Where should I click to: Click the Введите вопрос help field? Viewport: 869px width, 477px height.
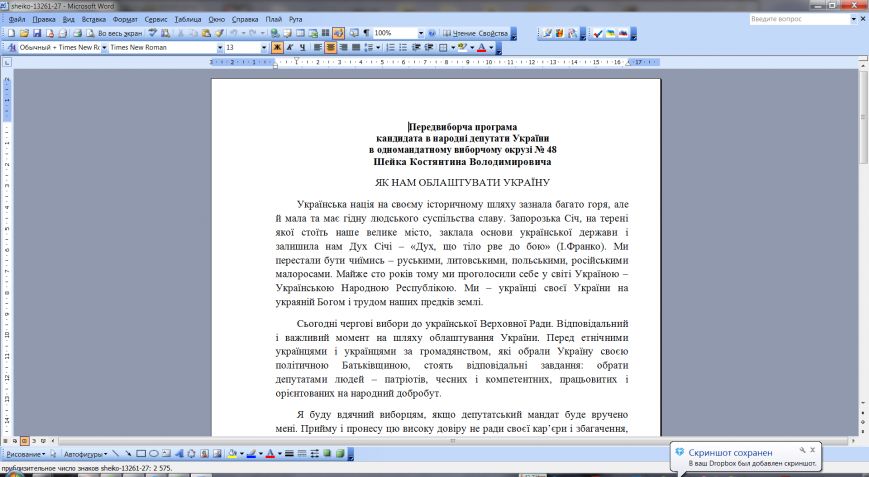(x=799, y=19)
